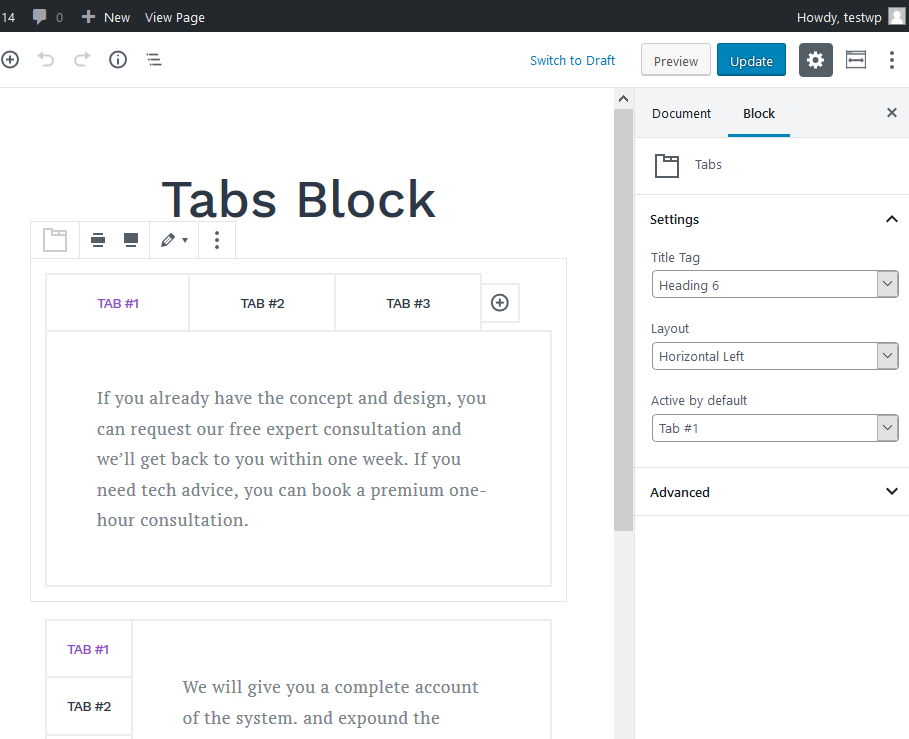Open the block's more options menu
Viewport: 909px width, 739px height.
217,240
